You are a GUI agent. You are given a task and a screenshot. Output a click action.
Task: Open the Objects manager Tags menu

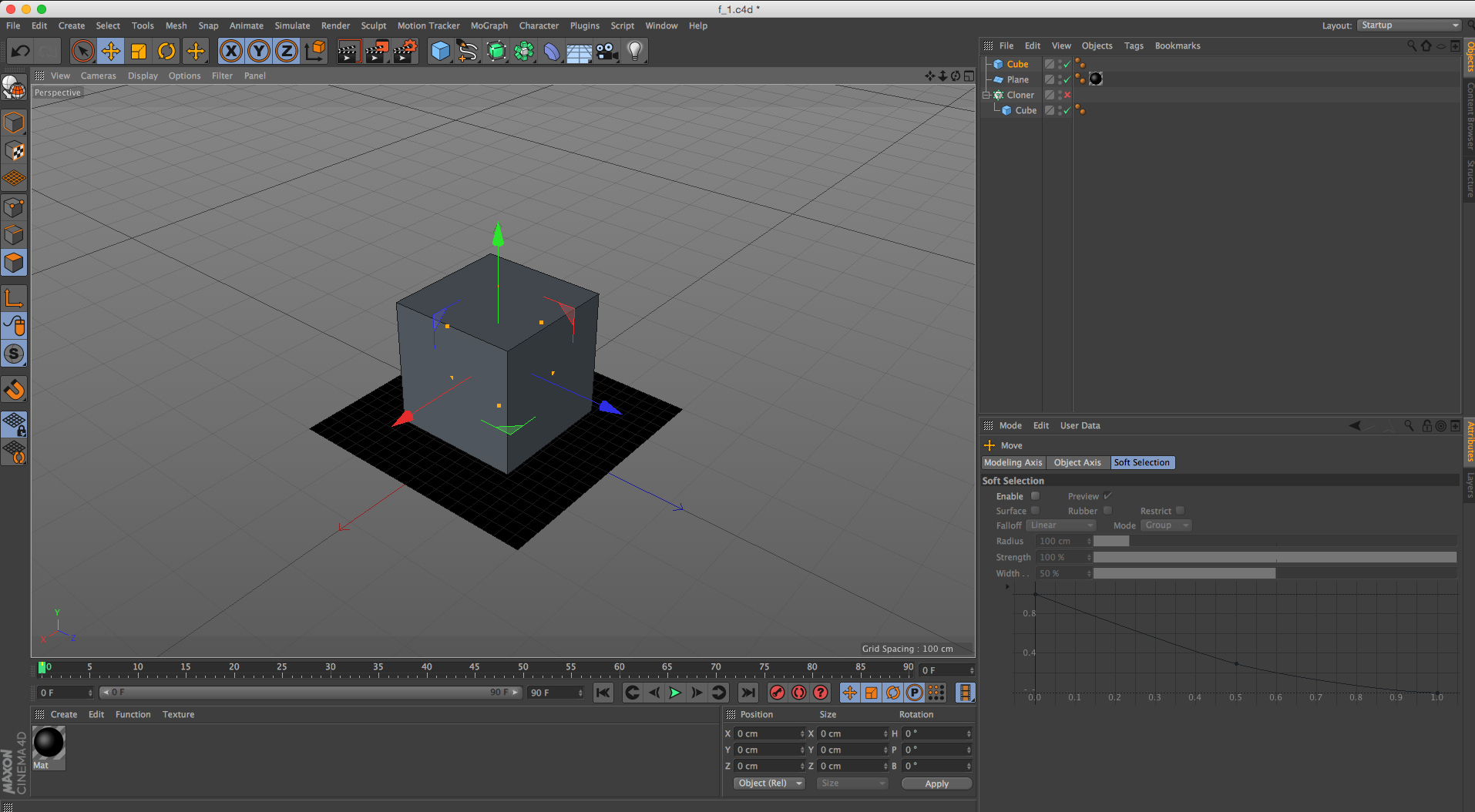pos(1134,45)
